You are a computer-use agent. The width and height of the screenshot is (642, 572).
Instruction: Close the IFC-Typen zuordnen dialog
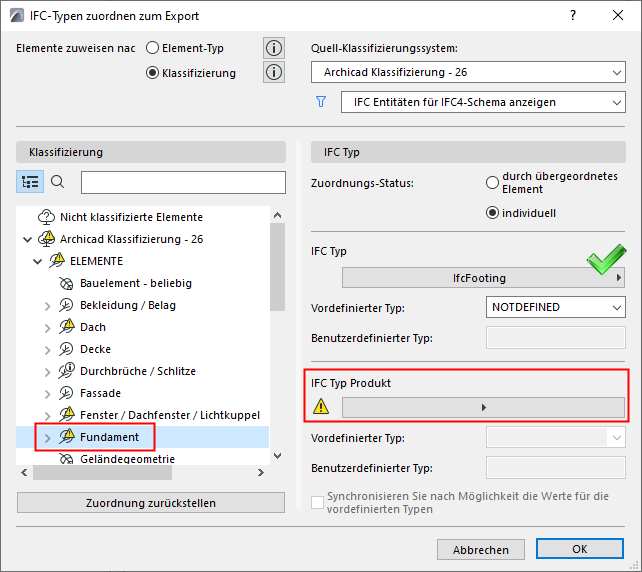pyautogui.click(x=618, y=16)
